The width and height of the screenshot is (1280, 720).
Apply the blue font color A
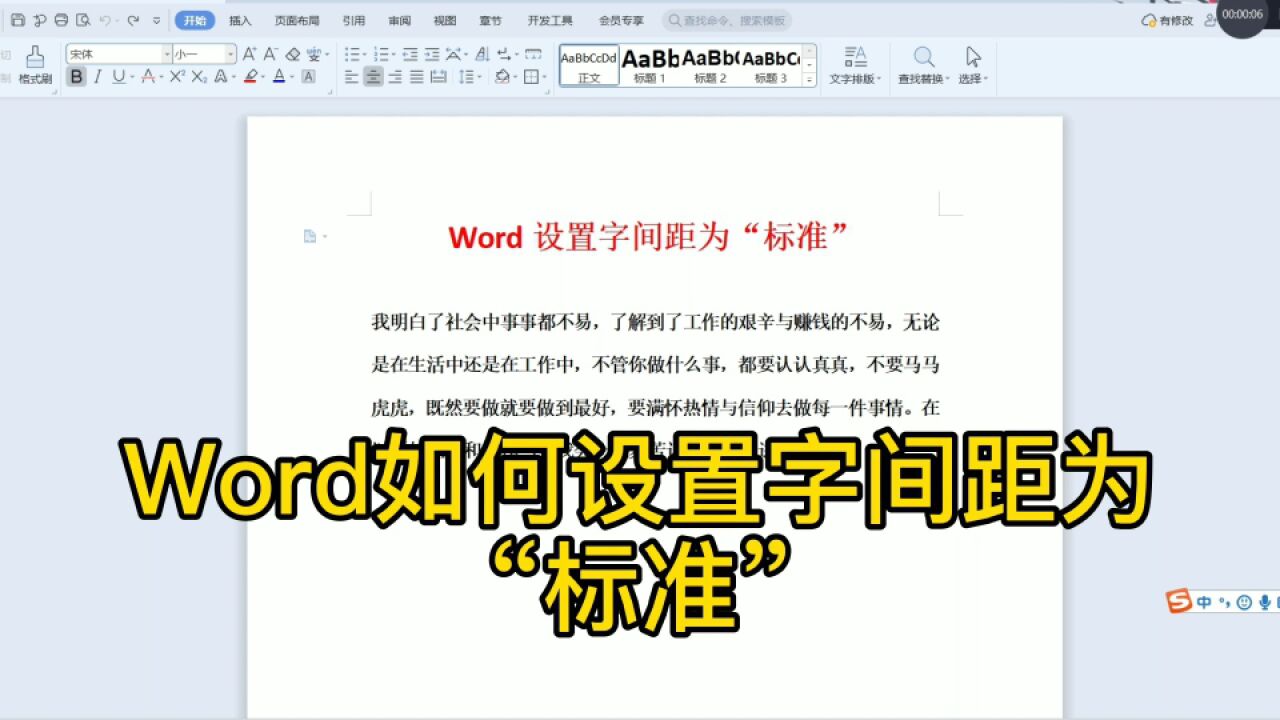click(x=279, y=77)
